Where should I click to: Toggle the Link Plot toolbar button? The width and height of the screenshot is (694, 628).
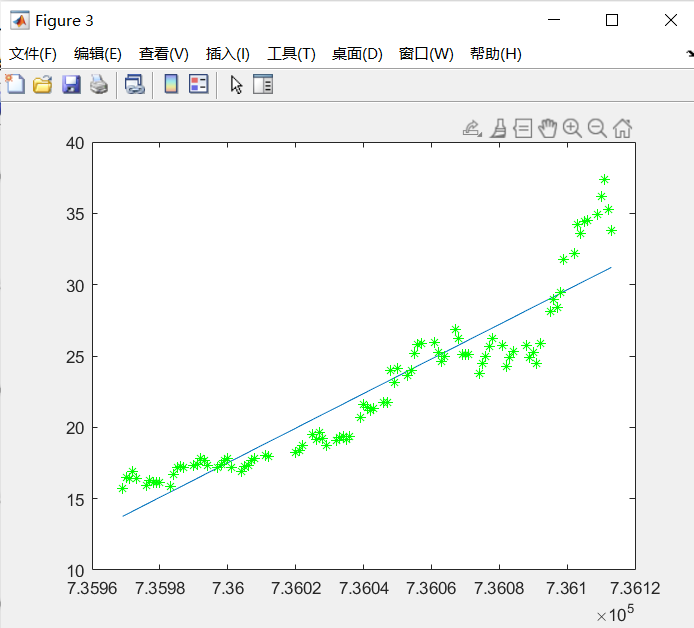point(134,85)
